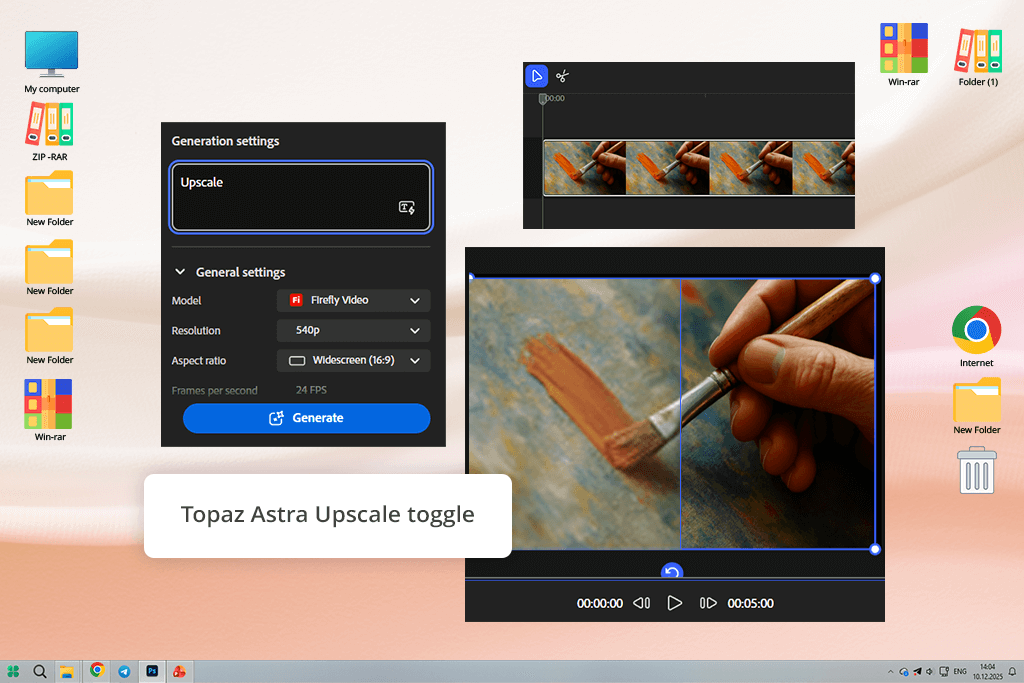Click the 24 FPS value
The image size is (1024, 683).
click(x=311, y=390)
